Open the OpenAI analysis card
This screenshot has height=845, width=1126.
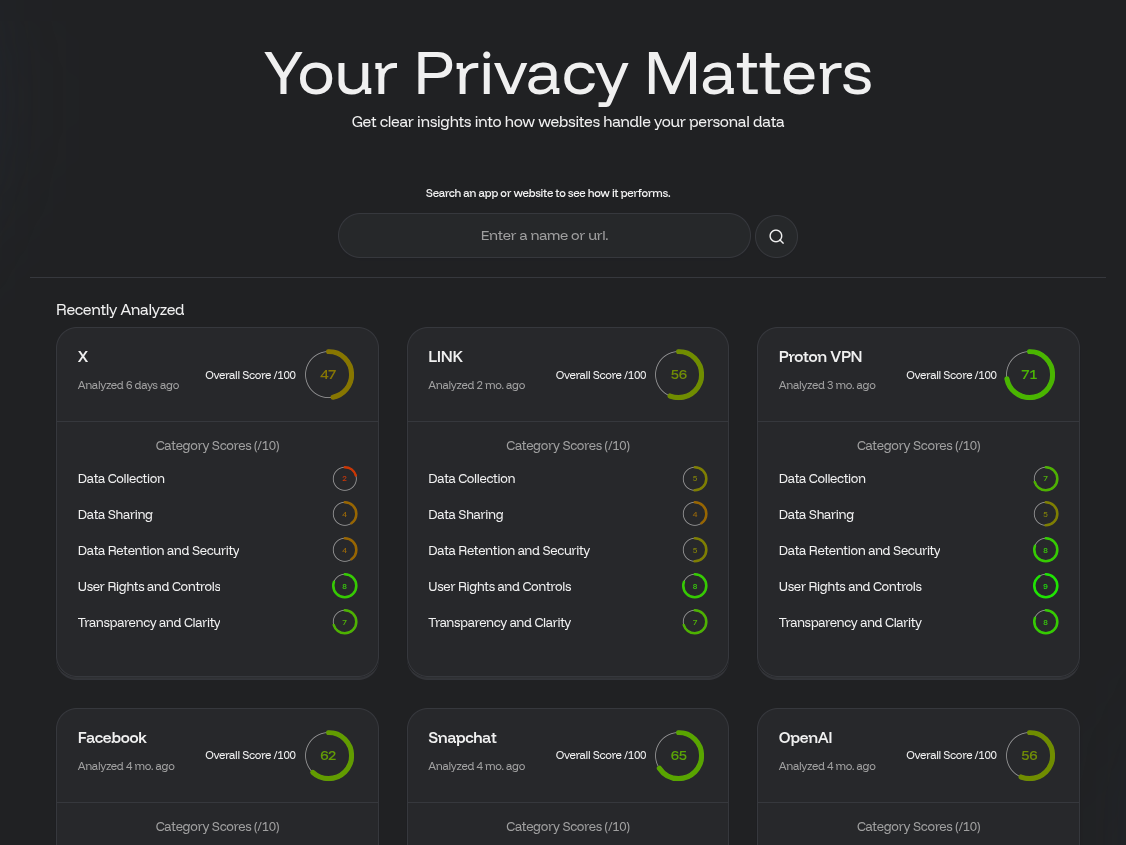[x=805, y=738]
